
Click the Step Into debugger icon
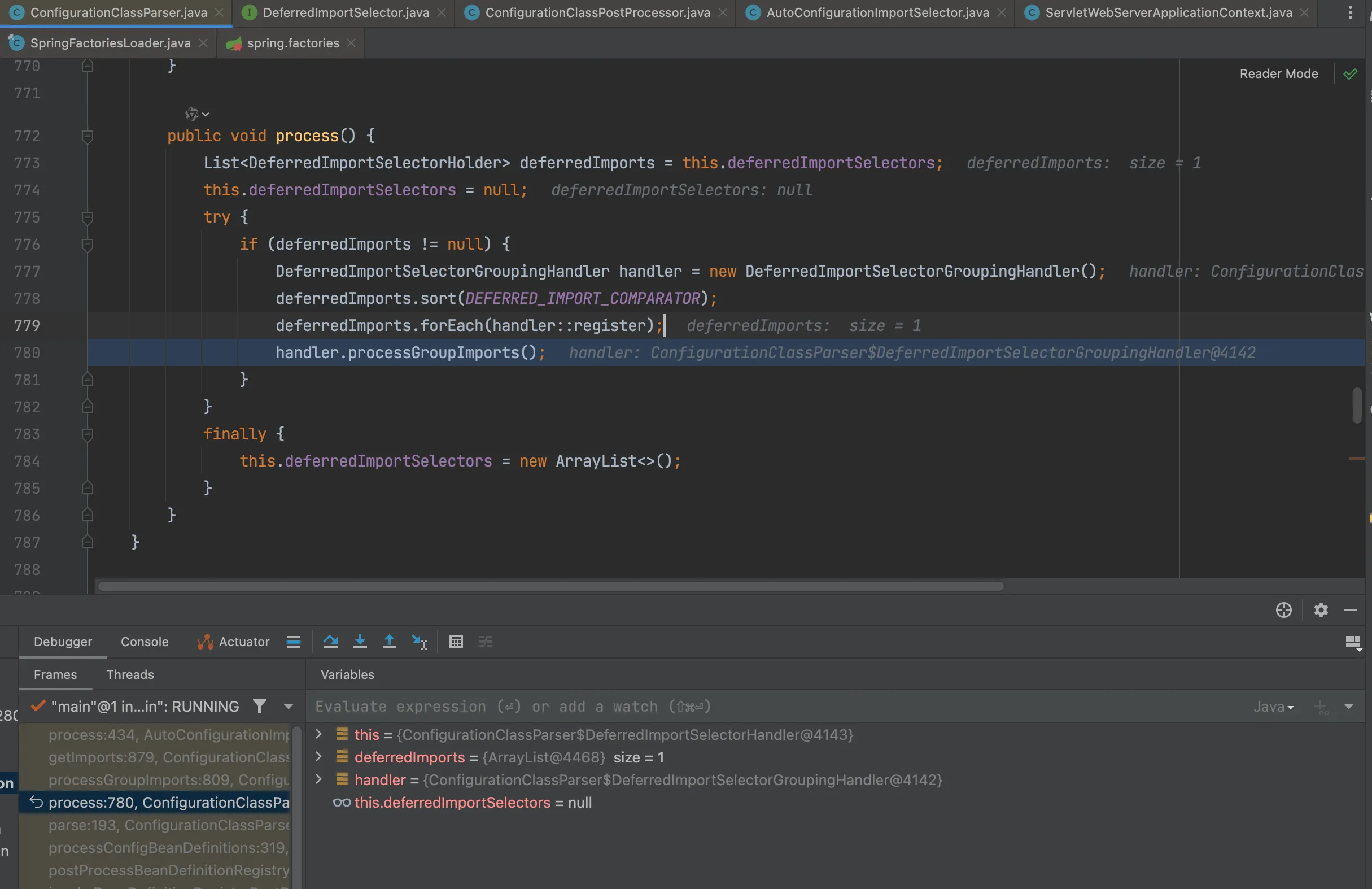pos(360,642)
